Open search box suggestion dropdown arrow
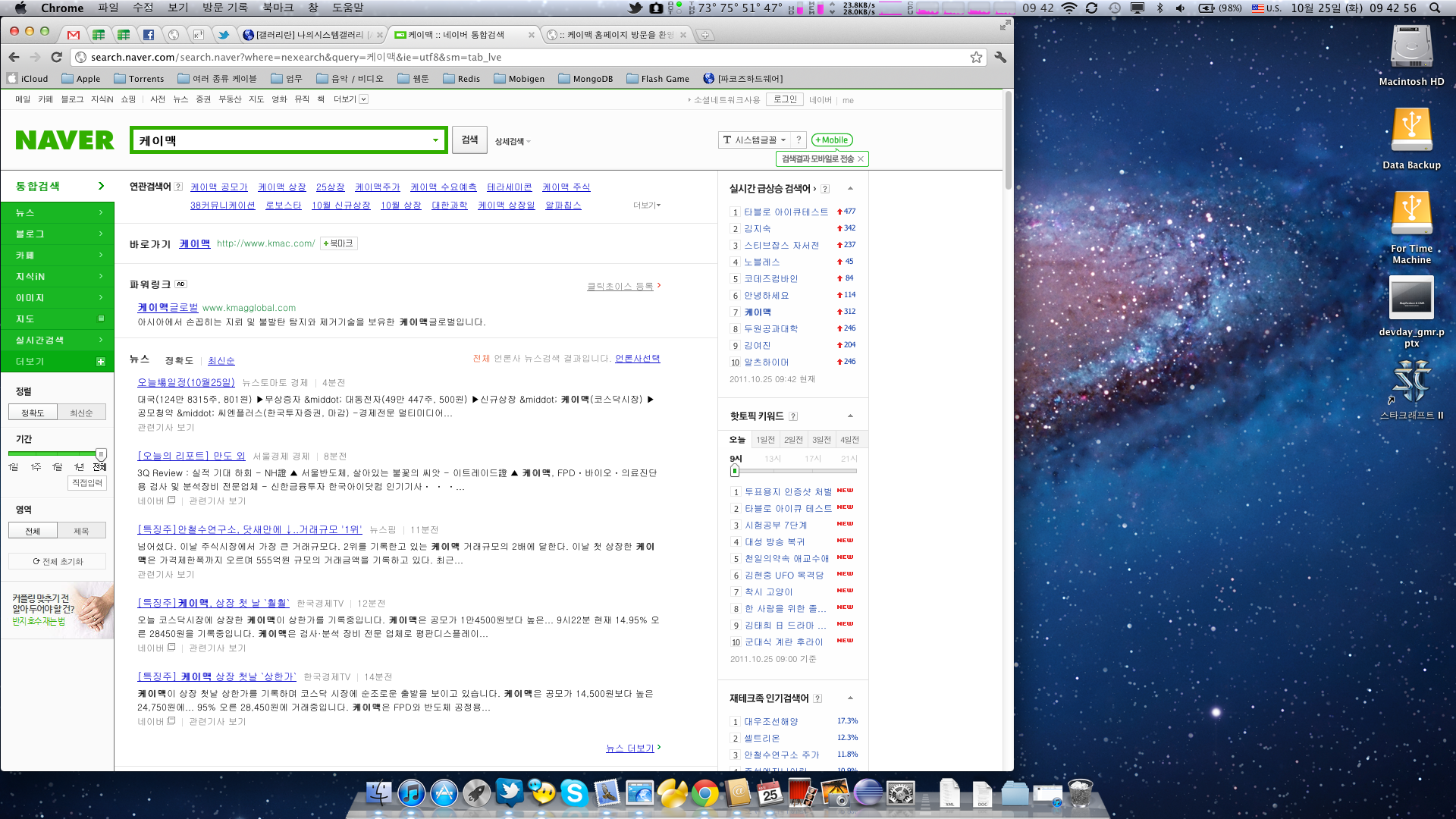 (x=435, y=140)
